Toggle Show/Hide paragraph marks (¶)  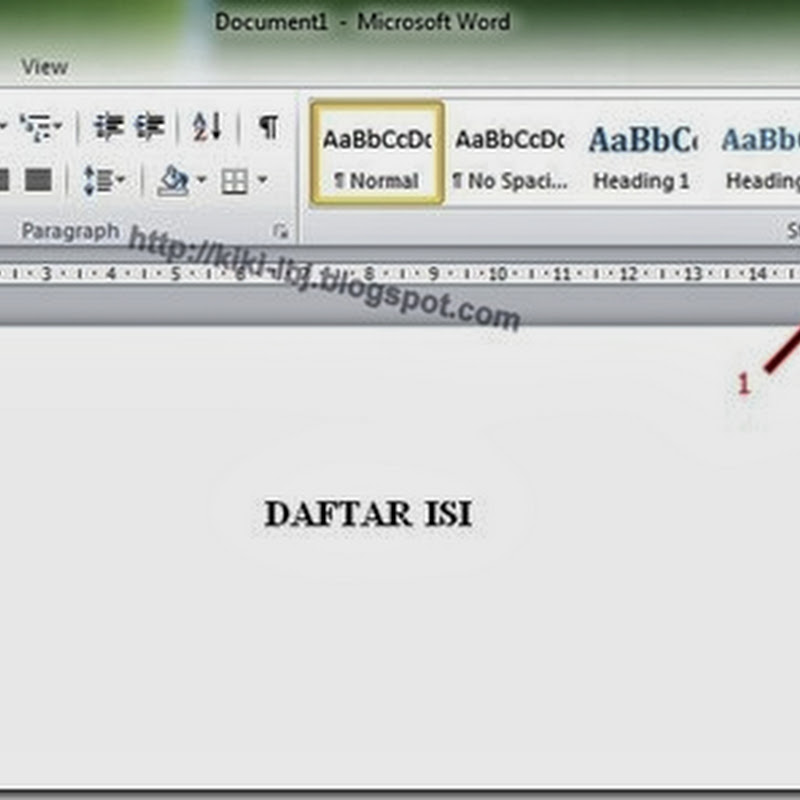269,127
